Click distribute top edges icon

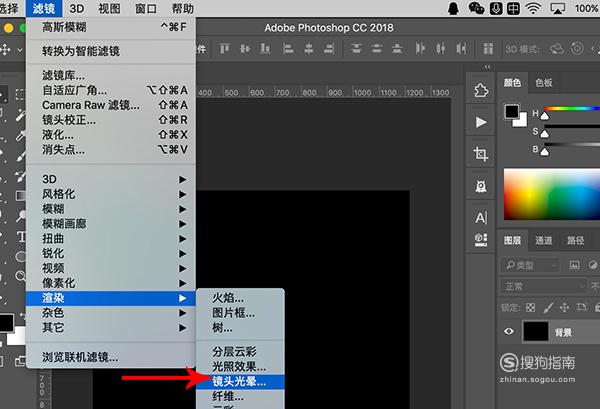coord(356,49)
